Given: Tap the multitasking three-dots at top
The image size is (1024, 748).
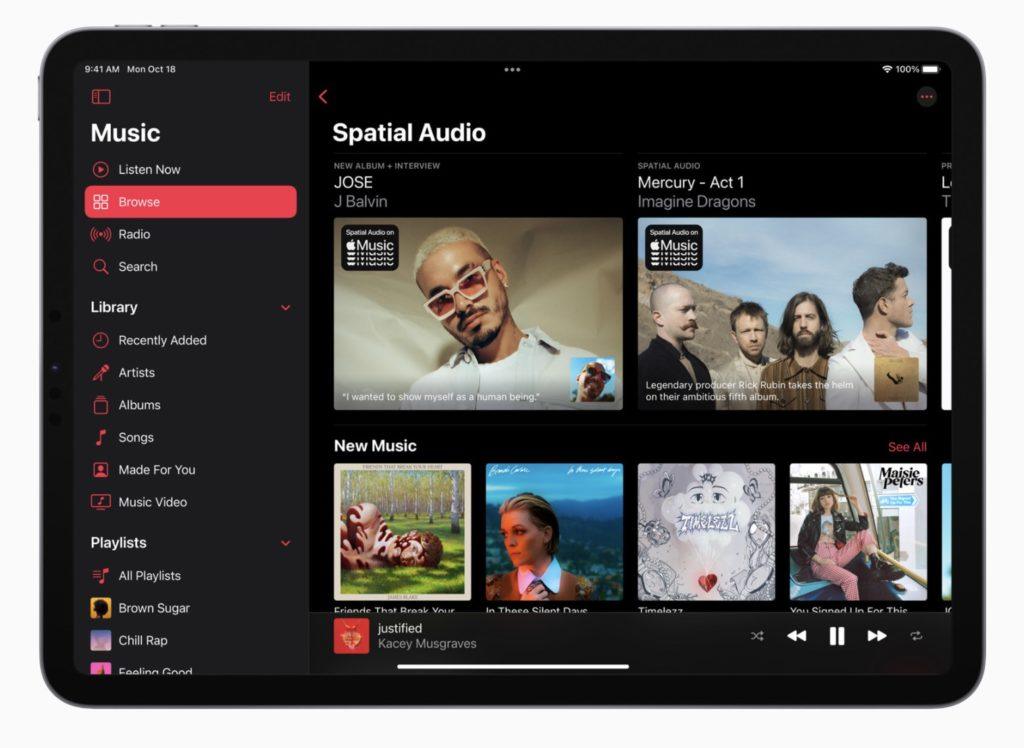Looking at the screenshot, I should [x=512, y=69].
